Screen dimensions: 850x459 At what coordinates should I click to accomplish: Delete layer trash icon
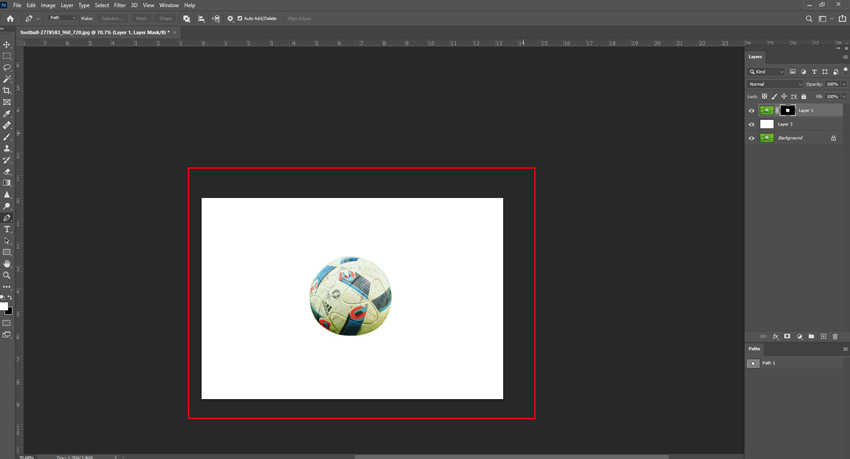pos(835,337)
